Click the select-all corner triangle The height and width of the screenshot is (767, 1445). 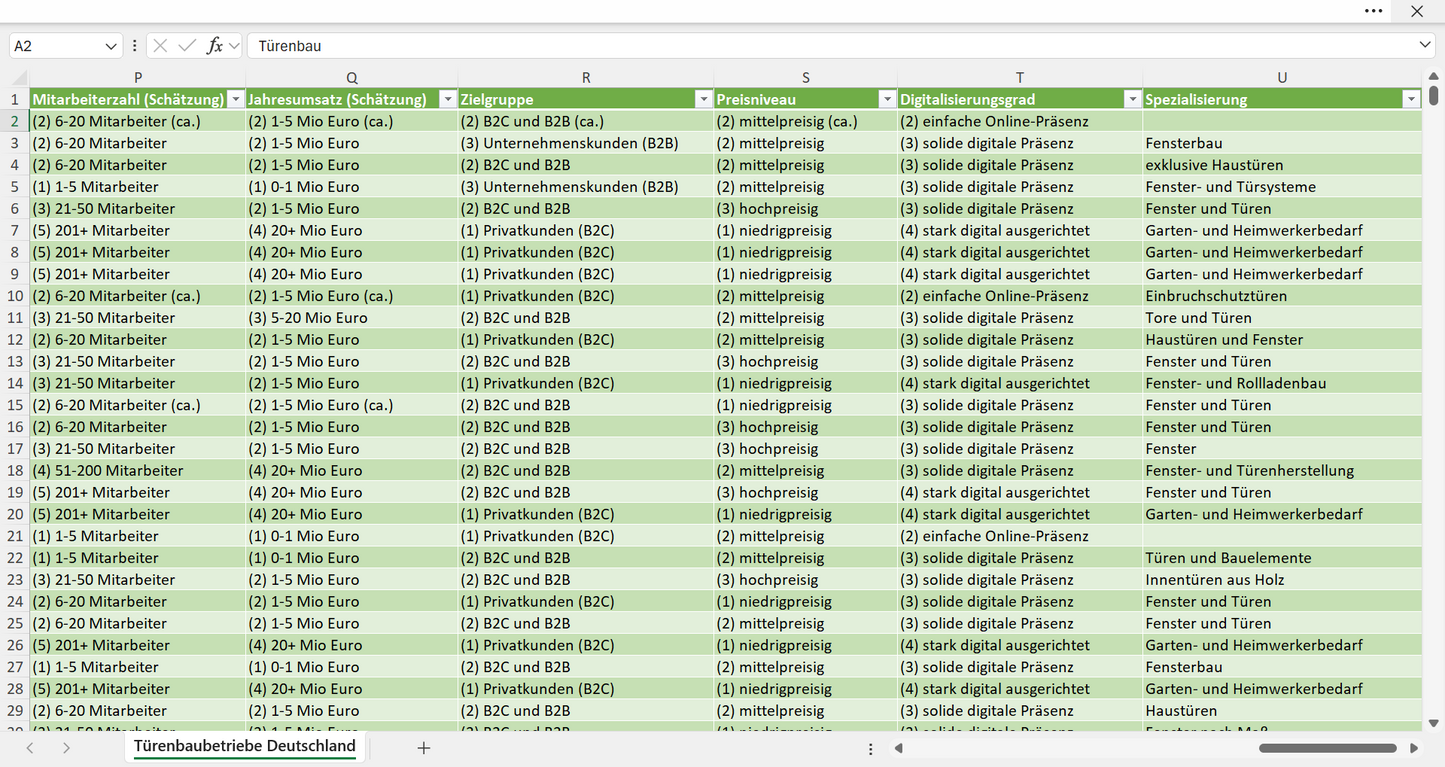tap(18, 78)
